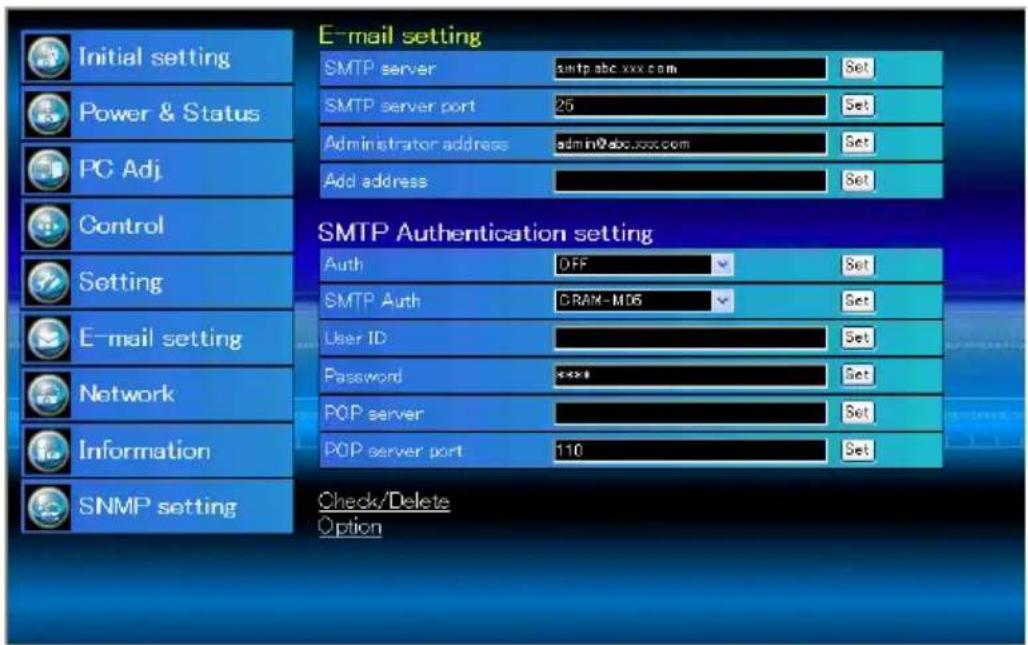Screen dimensions: 1028x645
Task: Expand the SMTP Auth CRAM-MD5 dropdown
Action: 644,301
